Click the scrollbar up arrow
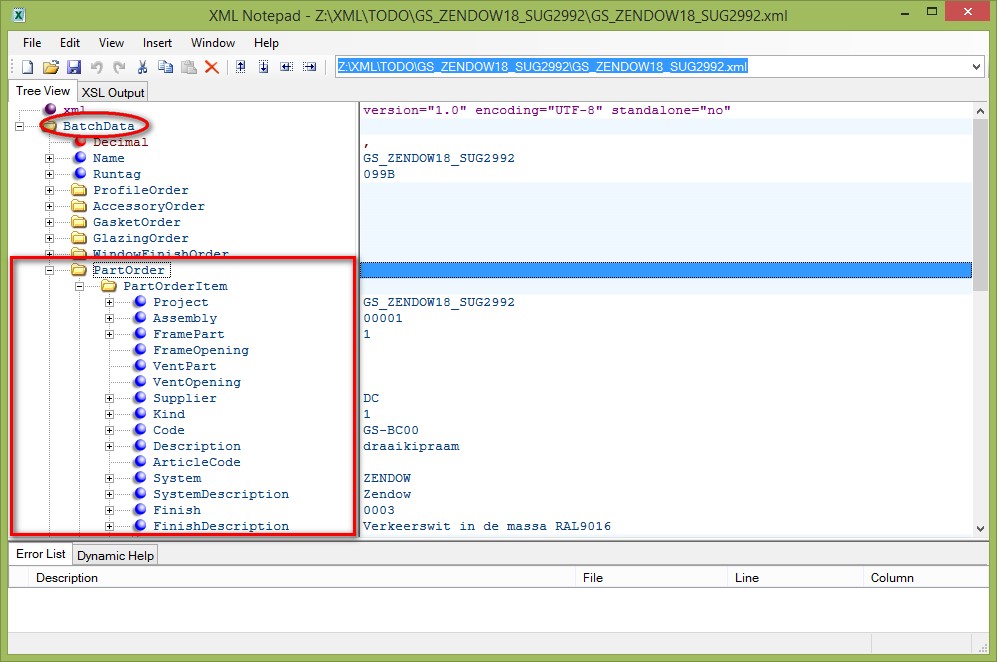Viewport: 997px width, 662px height. pyautogui.click(x=980, y=111)
